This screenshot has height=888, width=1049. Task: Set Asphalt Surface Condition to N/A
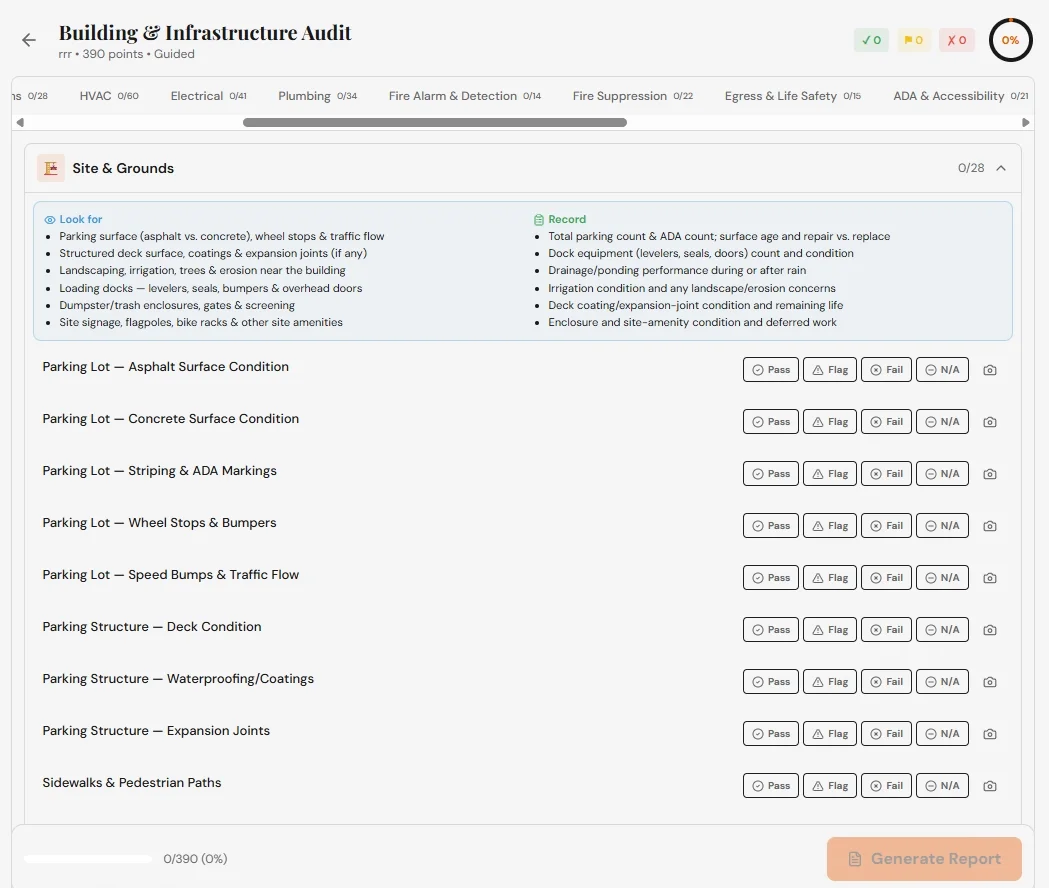click(x=942, y=370)
